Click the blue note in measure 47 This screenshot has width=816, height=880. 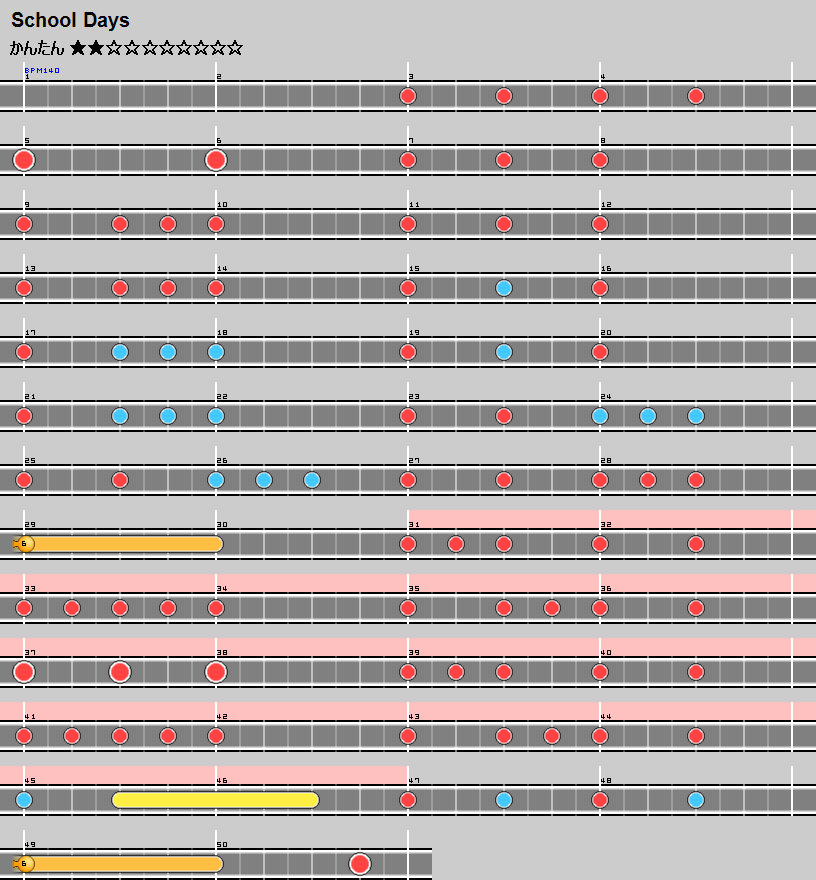click(504, 800)
